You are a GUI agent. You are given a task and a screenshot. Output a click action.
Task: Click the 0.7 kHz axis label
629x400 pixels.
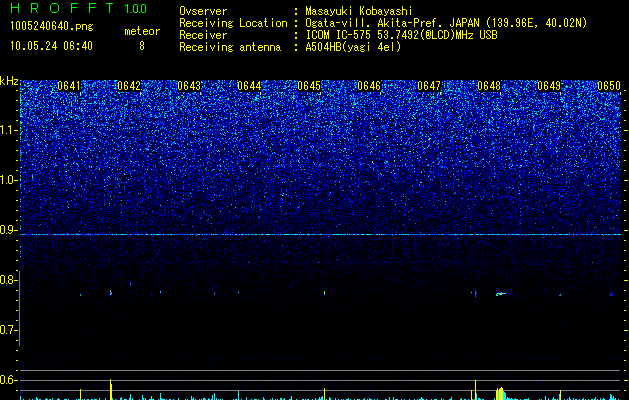tap(9, 330)
